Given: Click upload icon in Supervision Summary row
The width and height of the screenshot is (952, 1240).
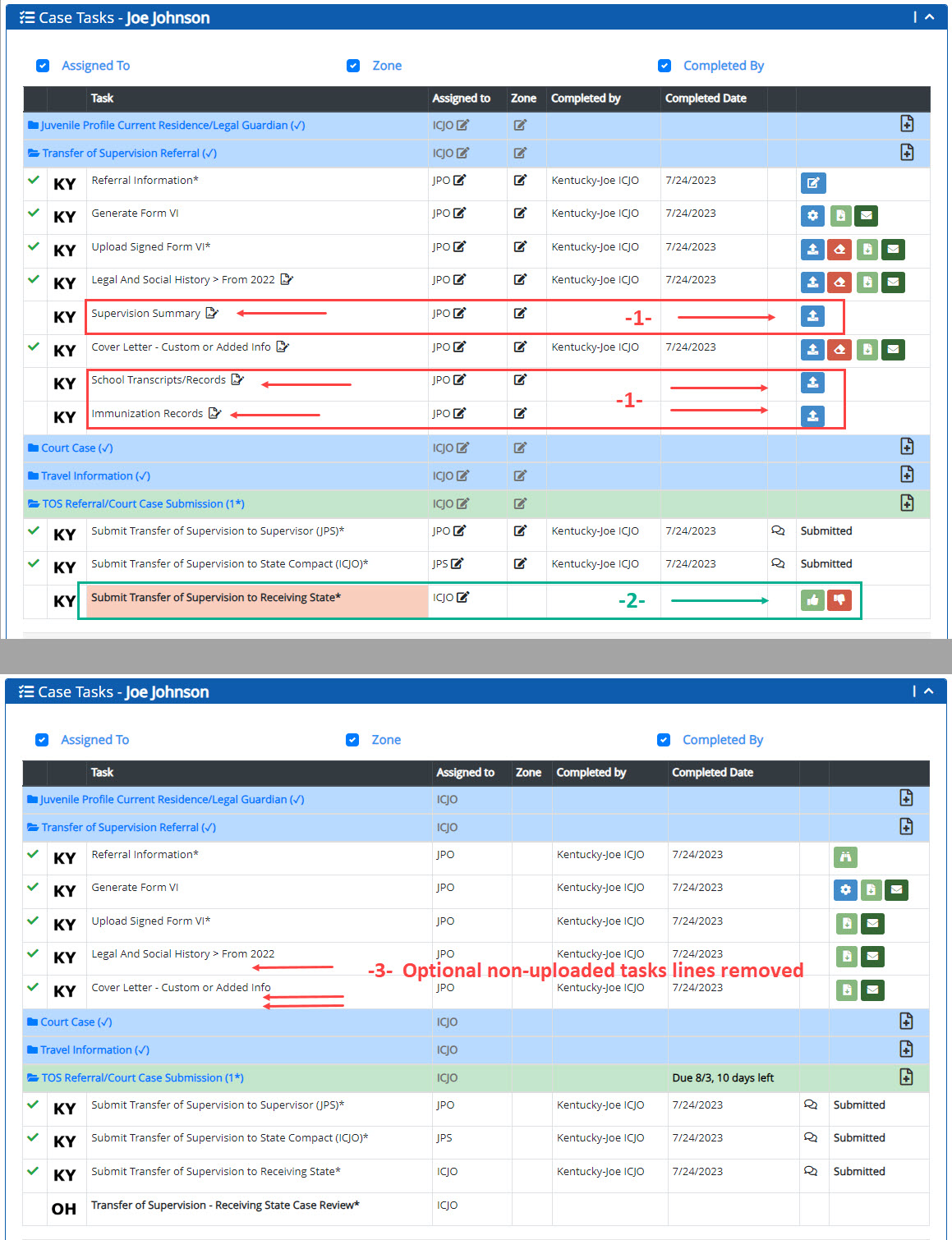Looking at the screenshot, I should (x=813, y=316).
